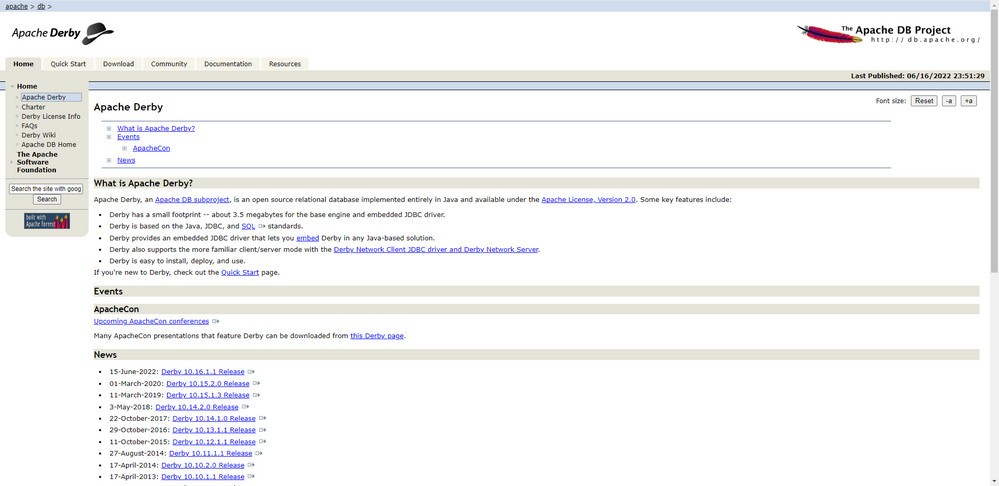The width and height of the screenshot is (999, 486).
Task: Click the db breadcrumb link
Action: [x=41, y=6]
